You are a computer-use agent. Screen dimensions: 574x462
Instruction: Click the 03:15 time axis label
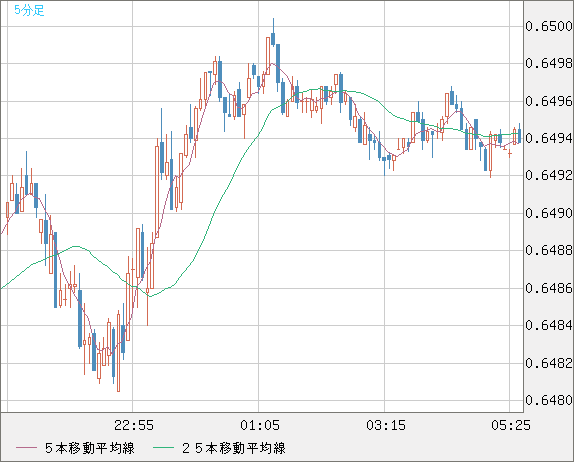[386, 425]
